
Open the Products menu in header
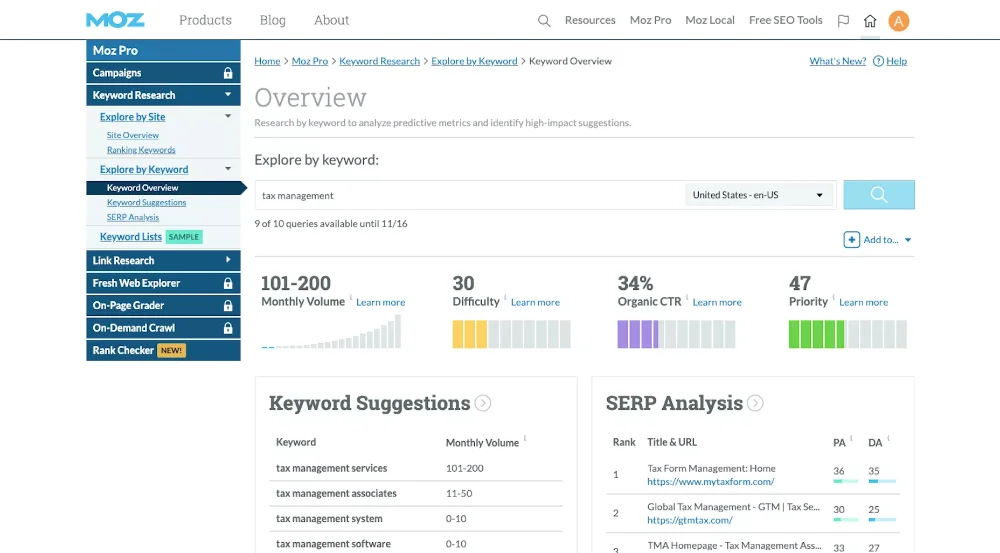204,20
